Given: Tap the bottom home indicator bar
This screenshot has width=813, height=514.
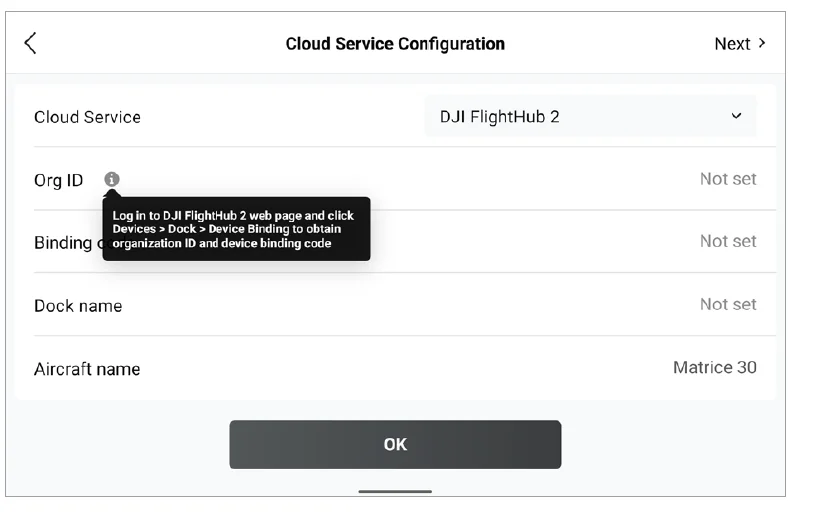Looking at the screenshot, I should [395, 491].
